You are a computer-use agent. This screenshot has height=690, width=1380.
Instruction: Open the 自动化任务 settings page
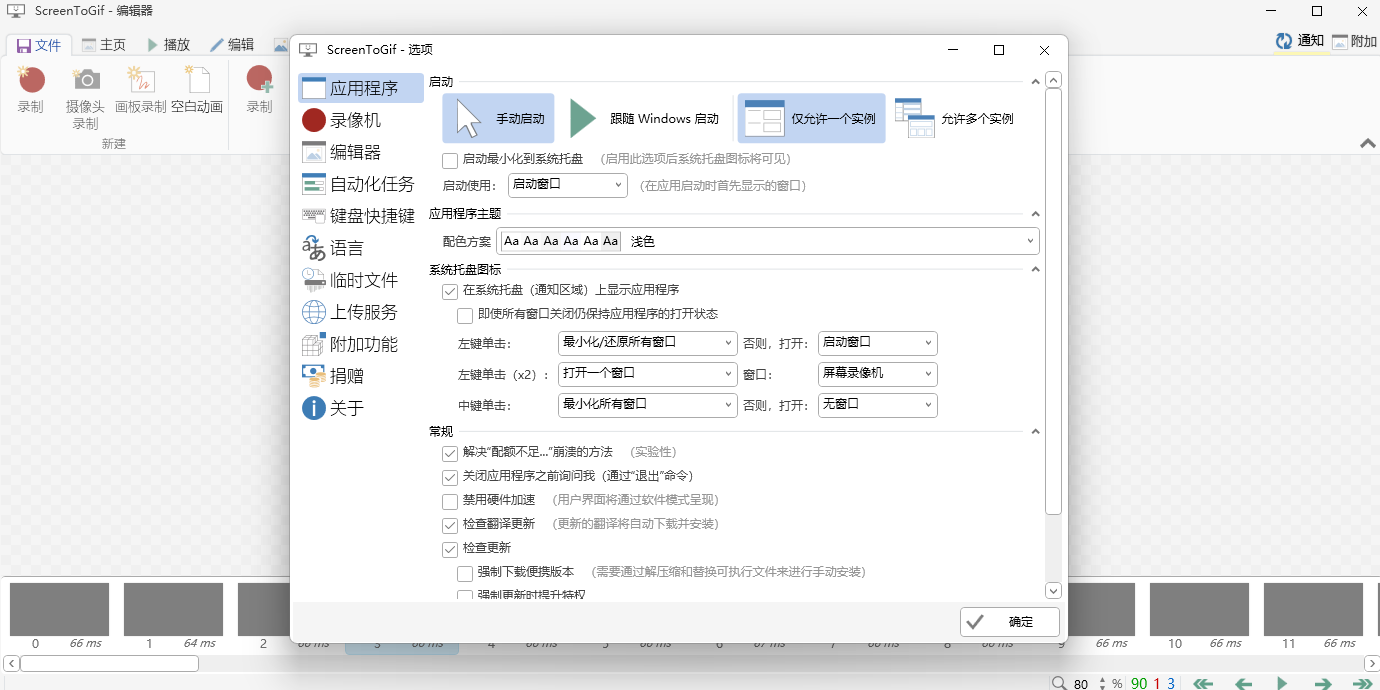click(361, 184)
